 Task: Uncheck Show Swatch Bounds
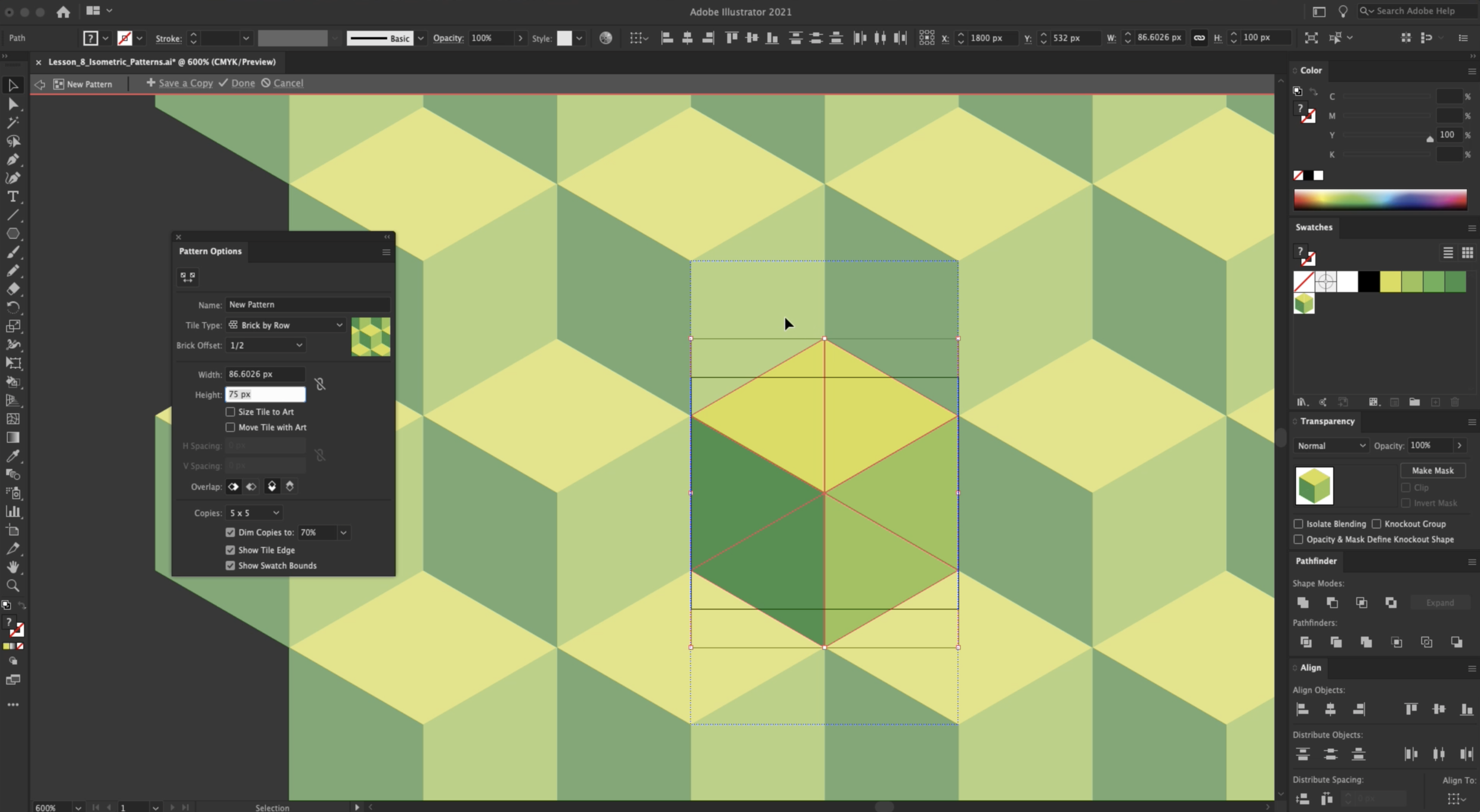230,565
